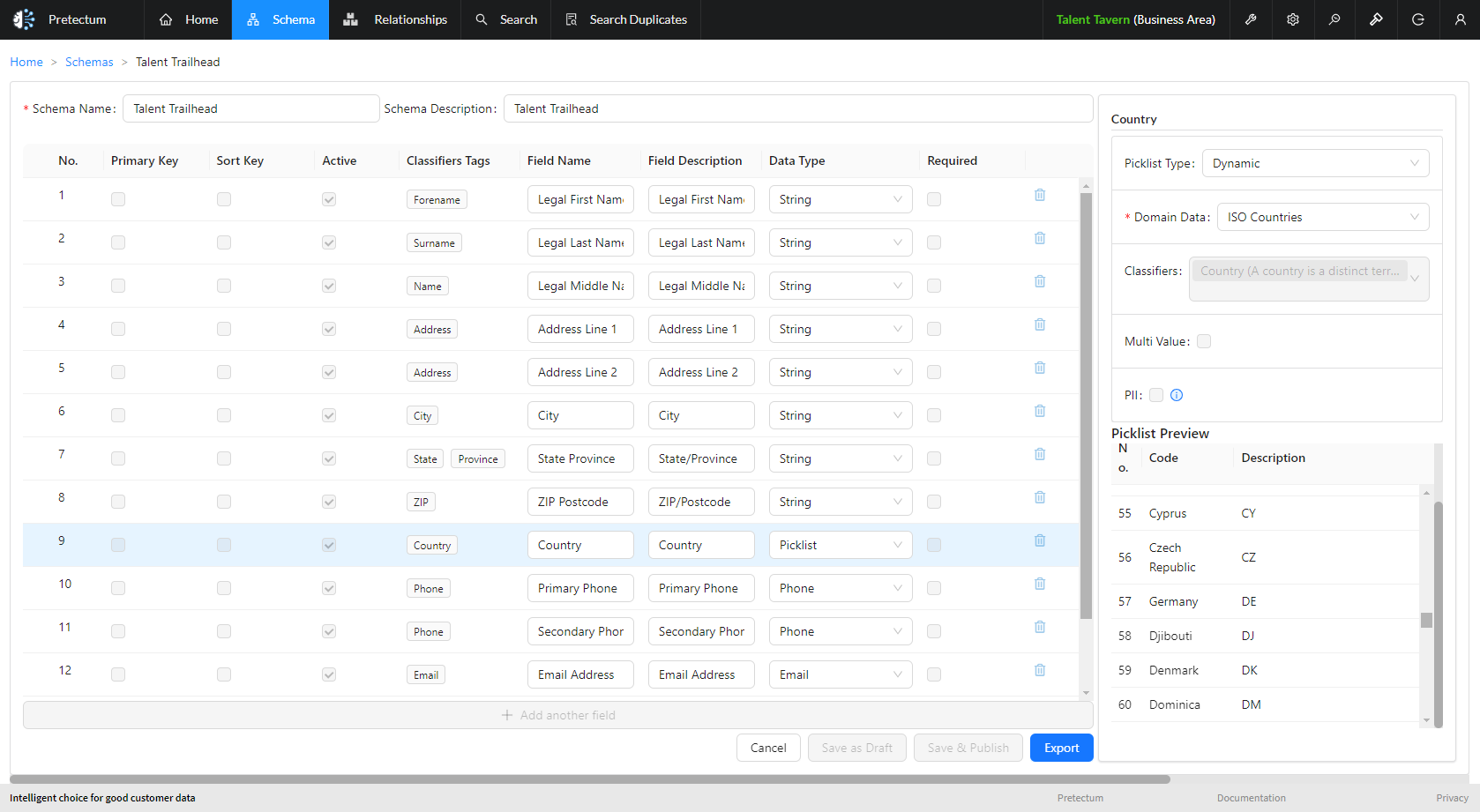Click the Picklist Preview scrollbar thumb
The image size is (1480, 812).
(1426, 620)
